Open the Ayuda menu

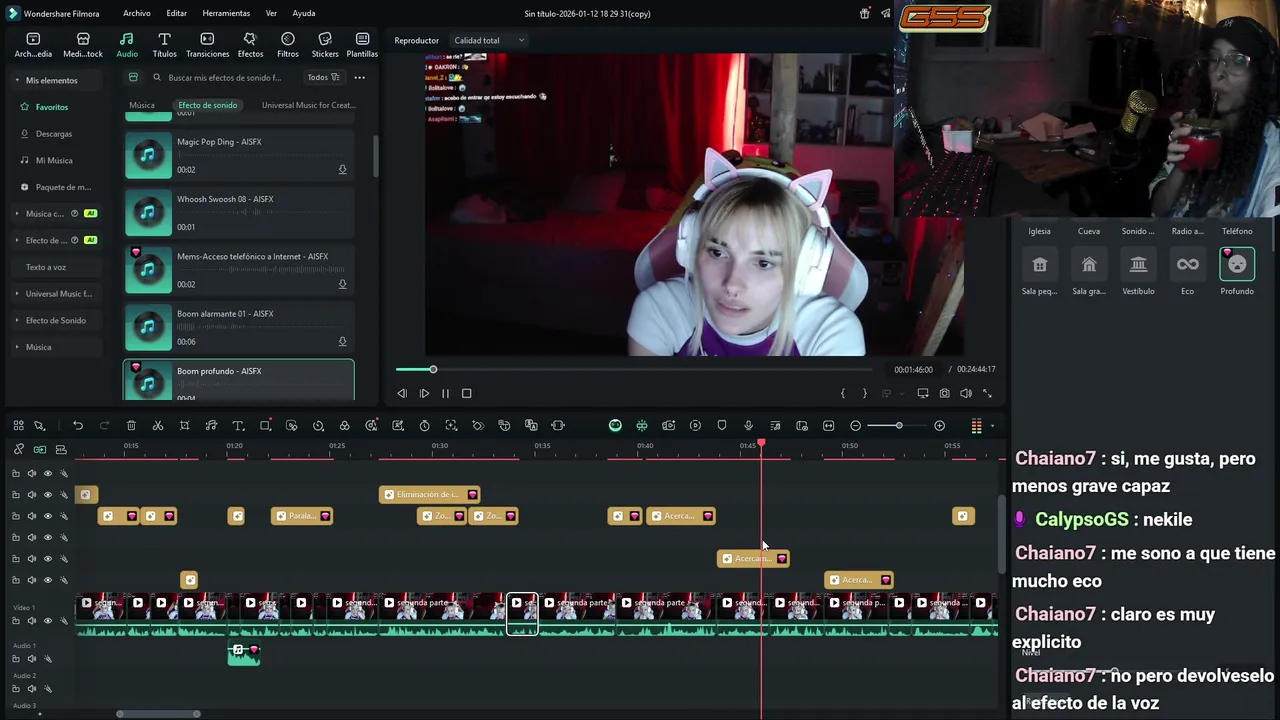tap(304, 14)
